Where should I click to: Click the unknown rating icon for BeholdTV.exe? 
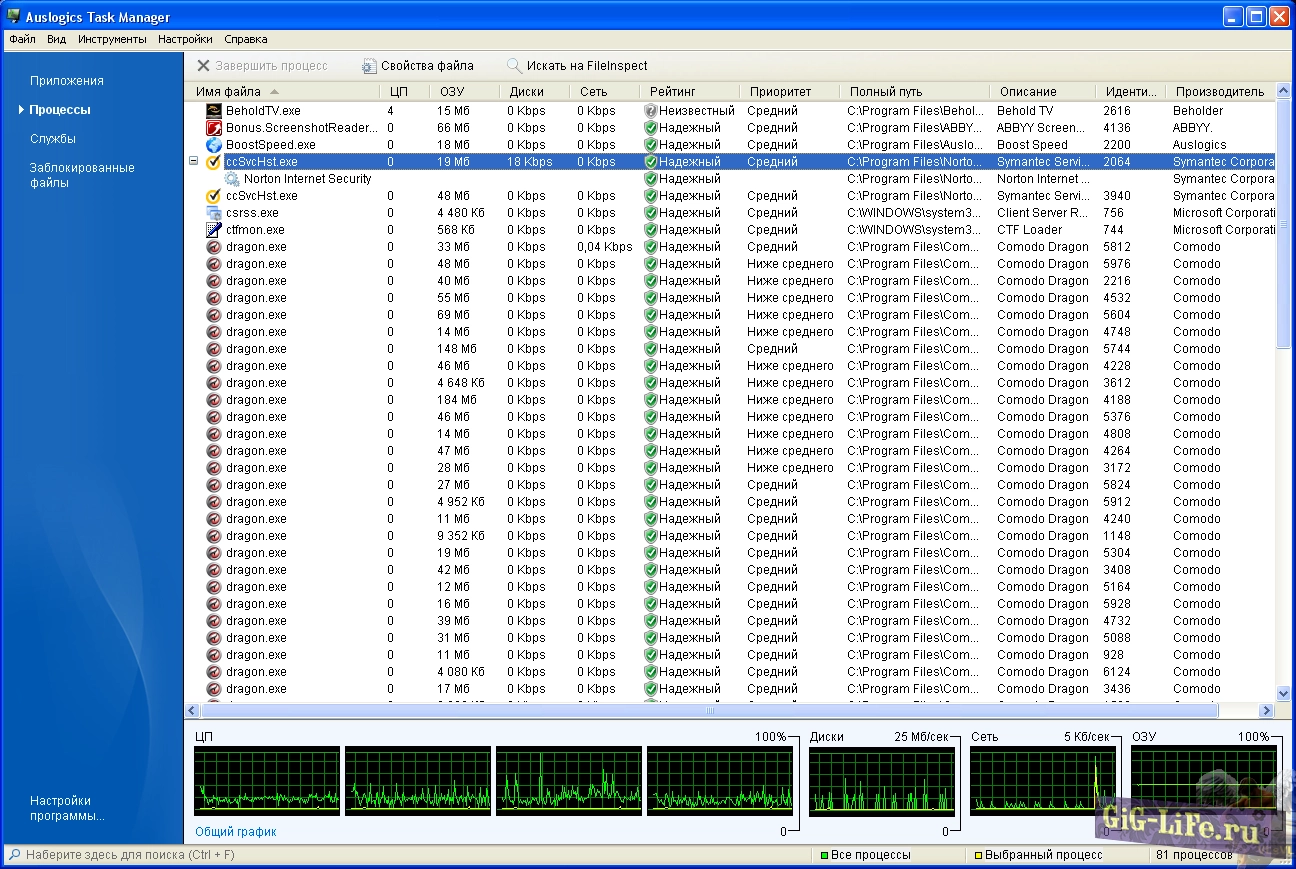[650, 111]
